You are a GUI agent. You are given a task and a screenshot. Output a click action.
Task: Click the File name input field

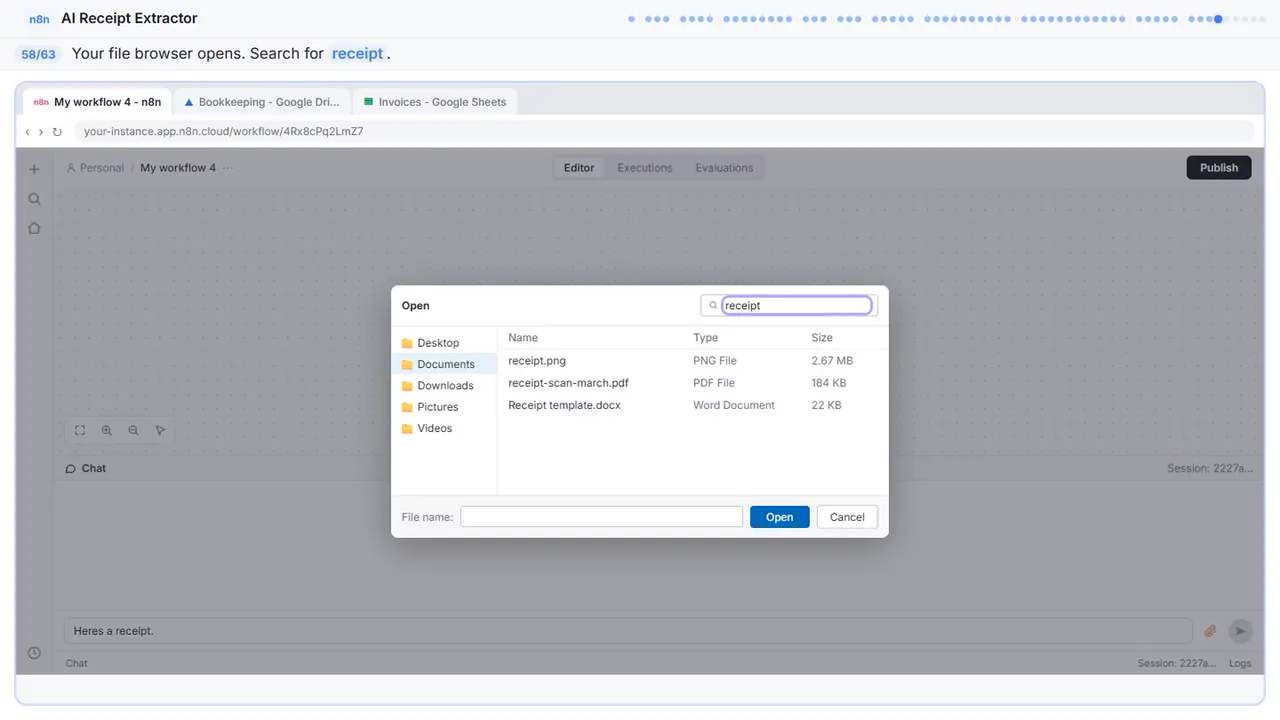[601, 517]
